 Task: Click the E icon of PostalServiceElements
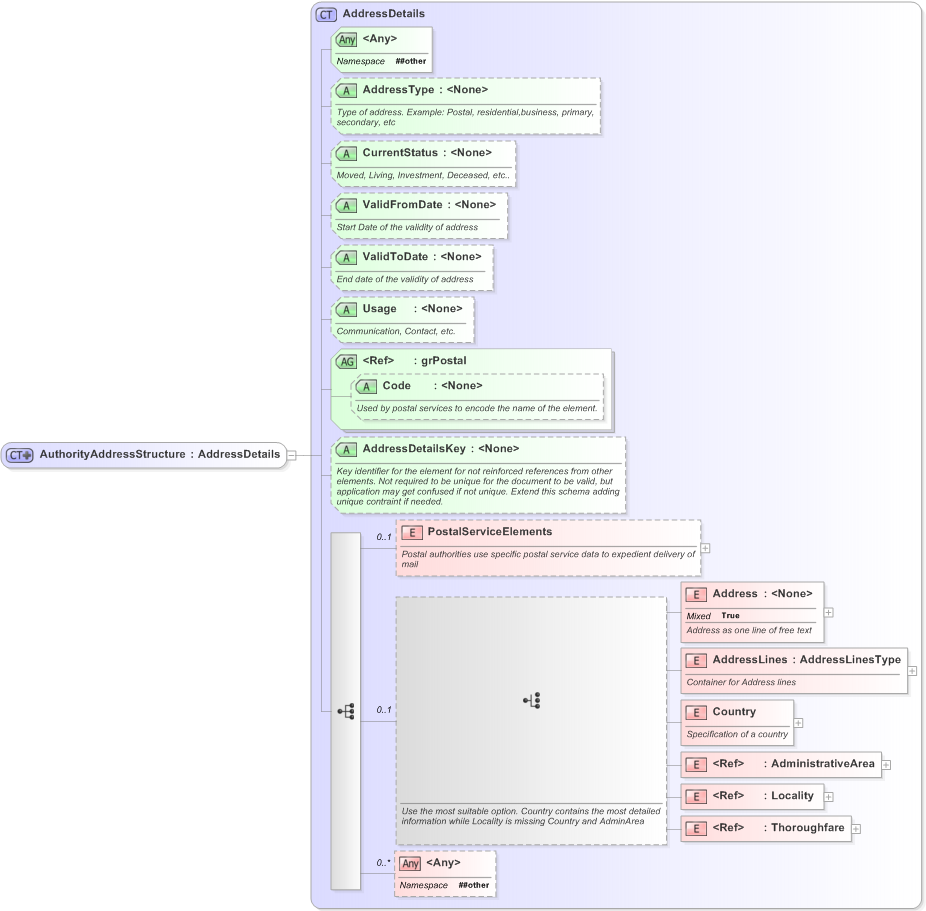413,532
